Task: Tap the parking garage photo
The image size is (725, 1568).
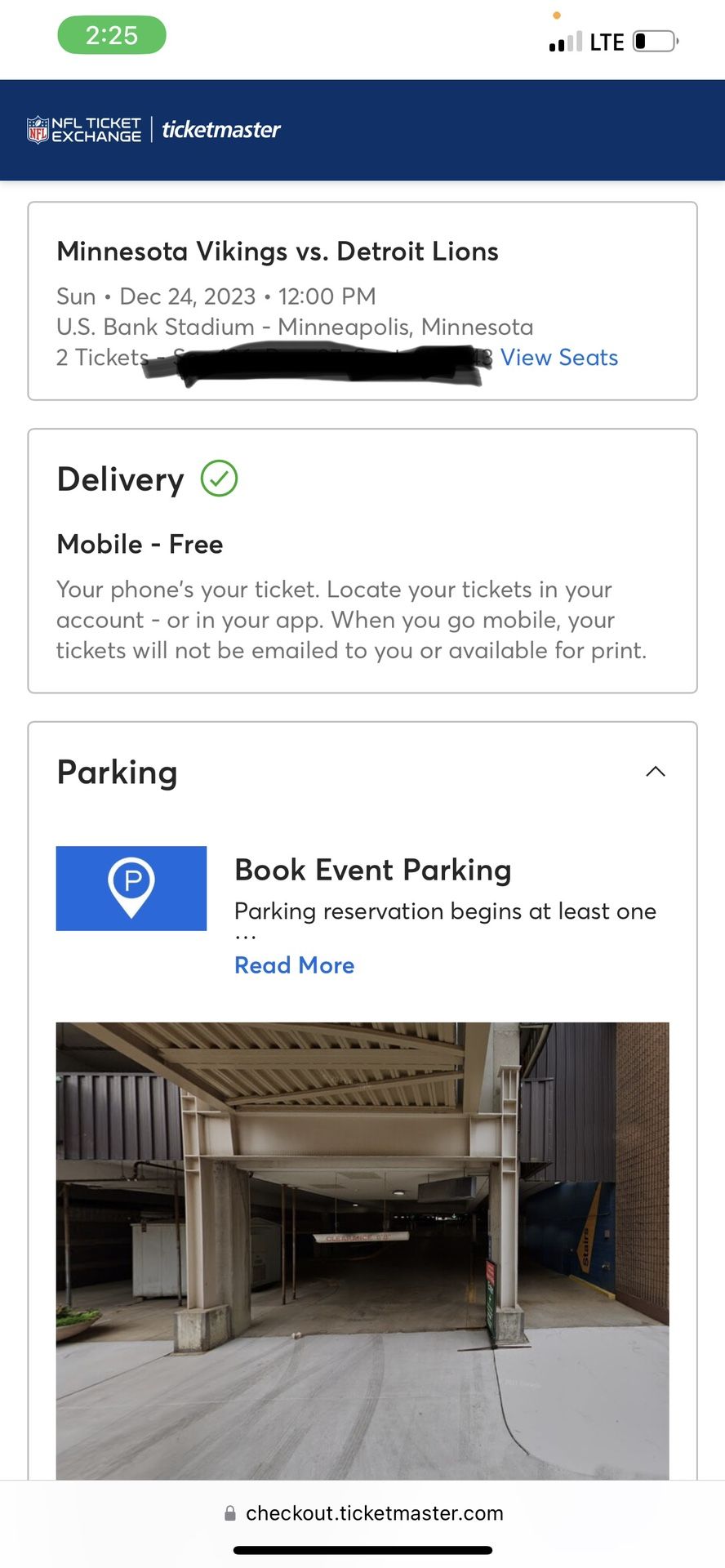Action: (362, 1251)
